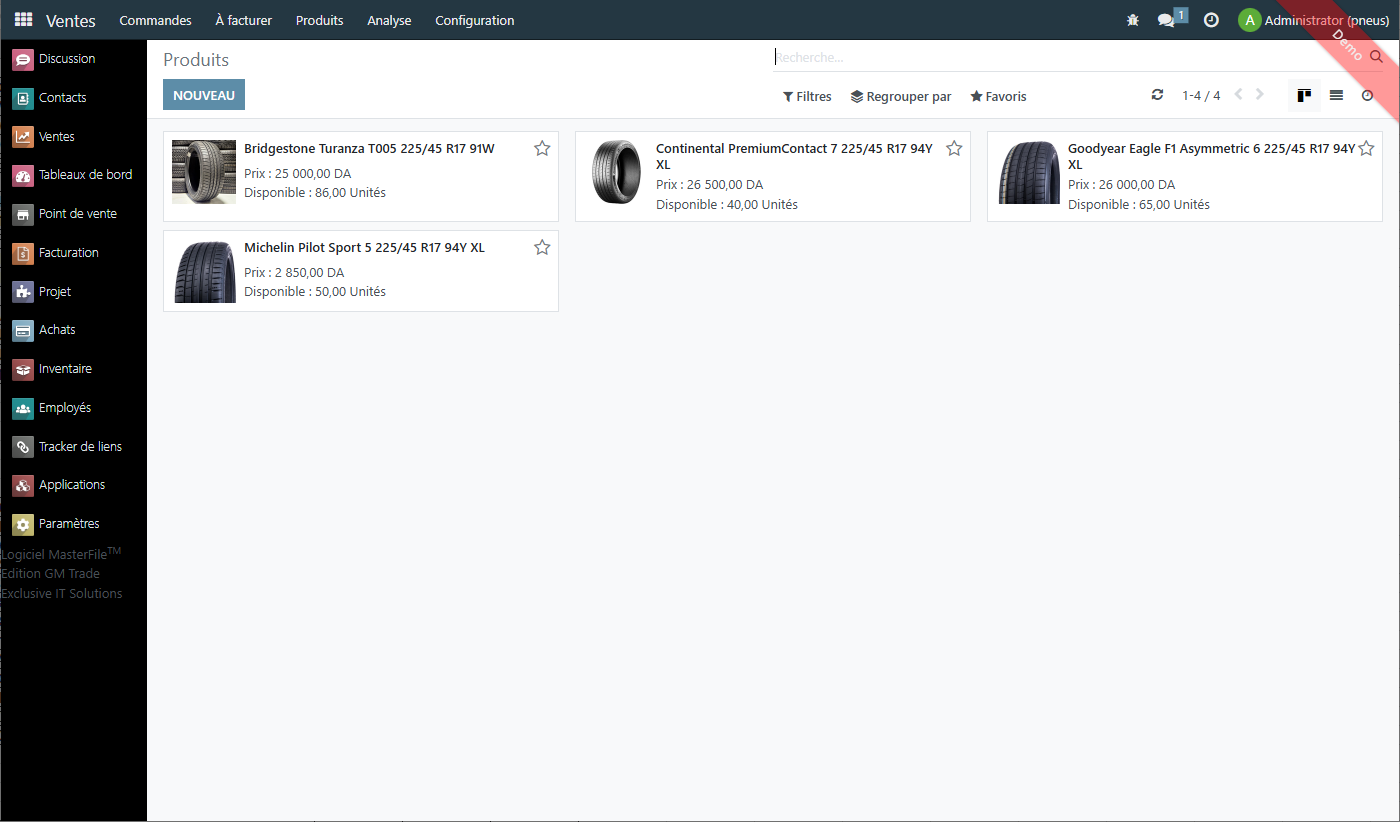Favorite the Goodyear Eagle F1 star

(1366, 148)
